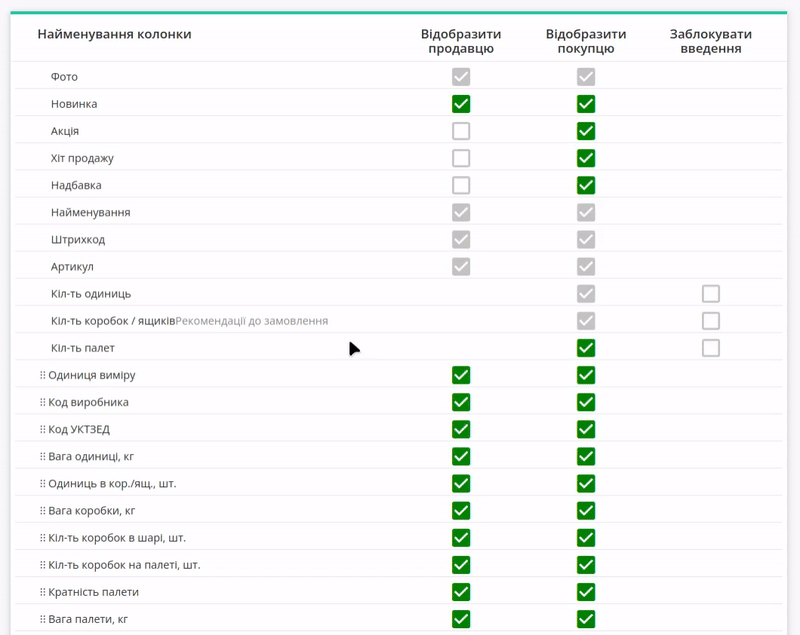Select drag handle beside Кратність палети
The width and height of the screenshot is (800, 635).
point(42,592)
